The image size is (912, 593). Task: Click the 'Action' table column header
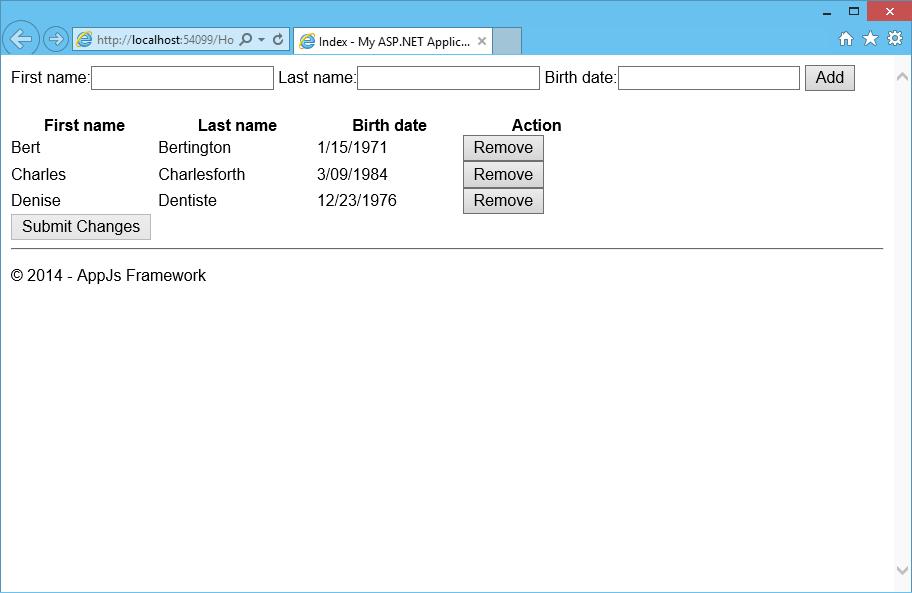click(x=536, y=126)
